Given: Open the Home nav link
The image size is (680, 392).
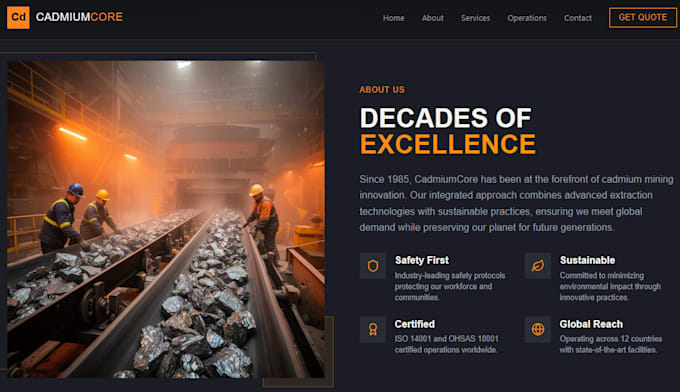Looking at the screenshot, I should pyautogui.click(x=393, y=18).
